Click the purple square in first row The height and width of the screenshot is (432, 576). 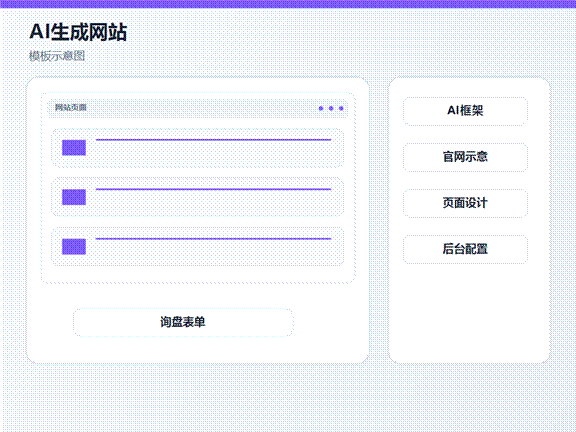(74, 148)
